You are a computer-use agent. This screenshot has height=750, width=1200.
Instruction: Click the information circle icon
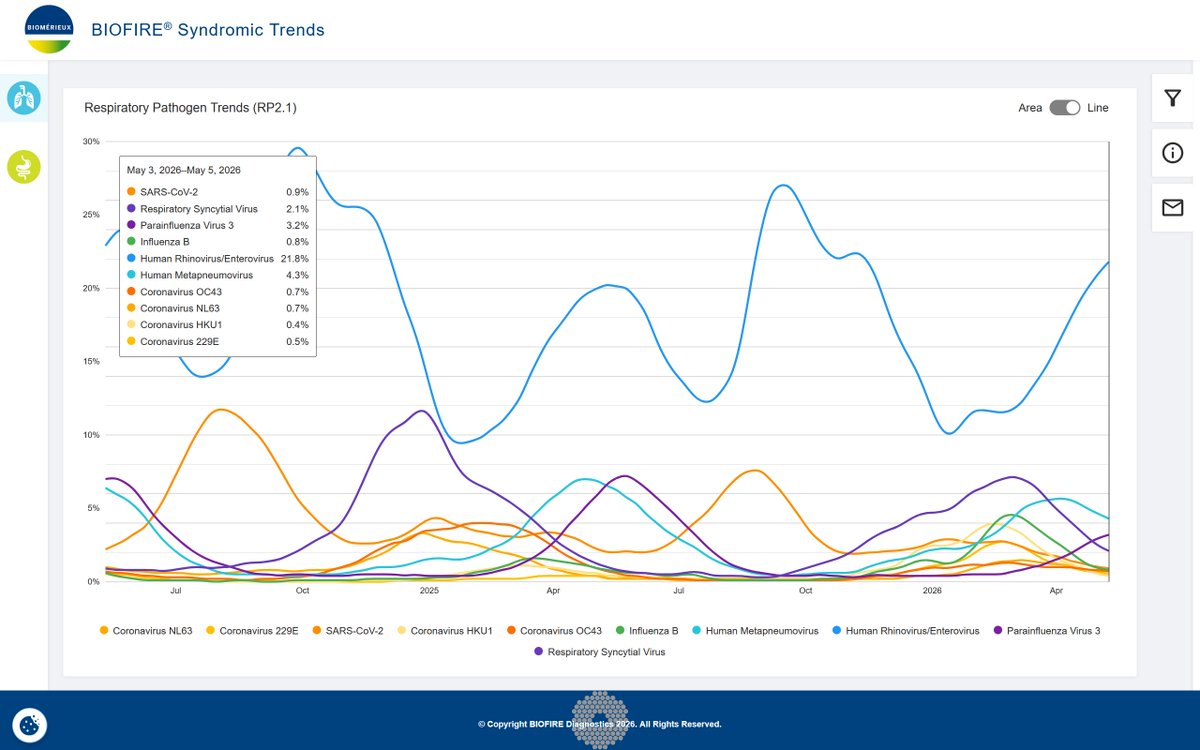pos(1173,153)
